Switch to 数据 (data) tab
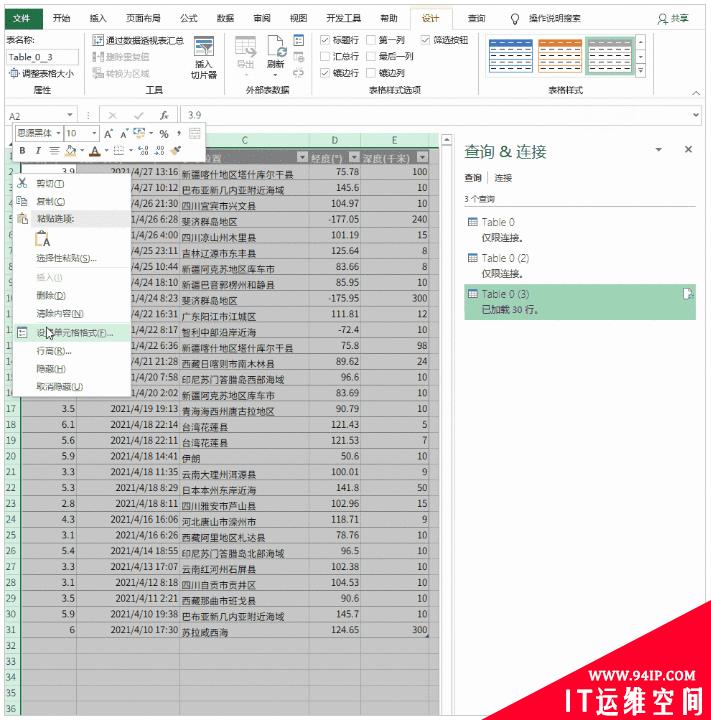The width and height of the screenshot is (711, 720). 225,19
